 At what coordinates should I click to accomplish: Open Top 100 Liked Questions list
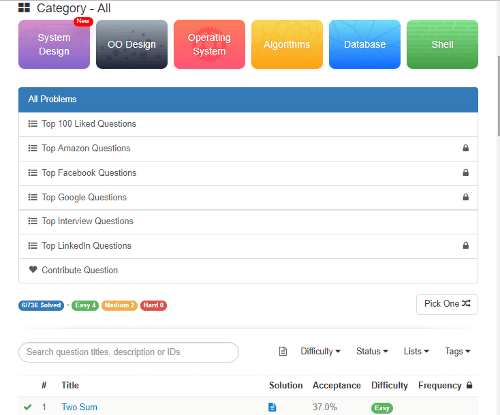click(248, 124)
